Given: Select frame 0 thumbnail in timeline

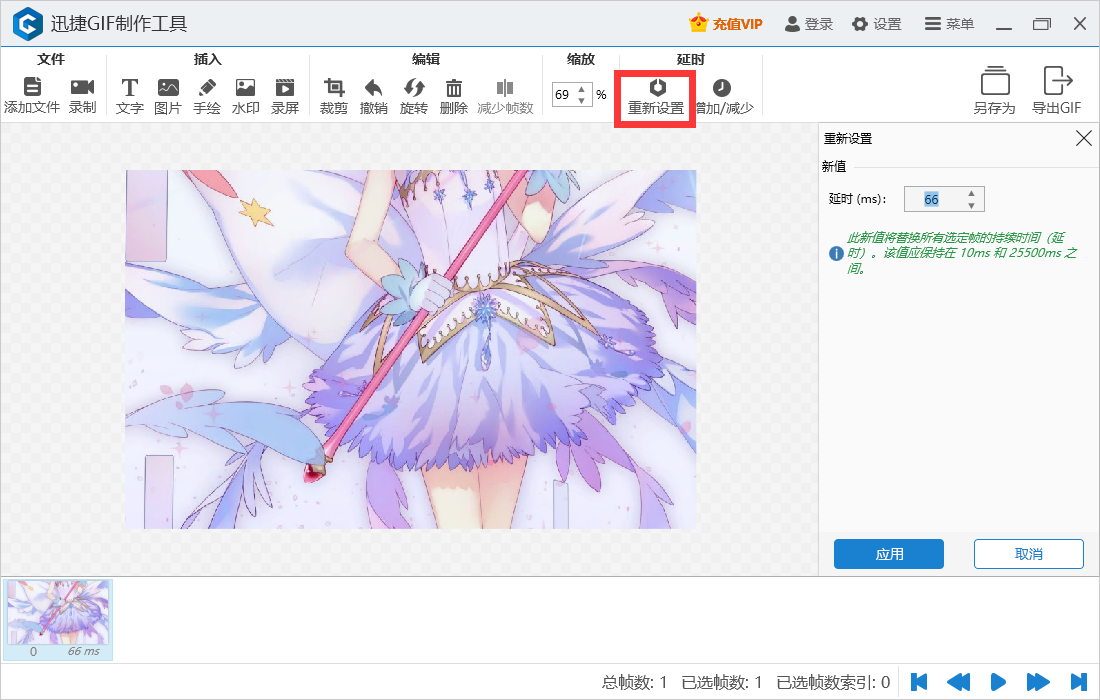Looking at the screenshot, I should coord(58,619).
